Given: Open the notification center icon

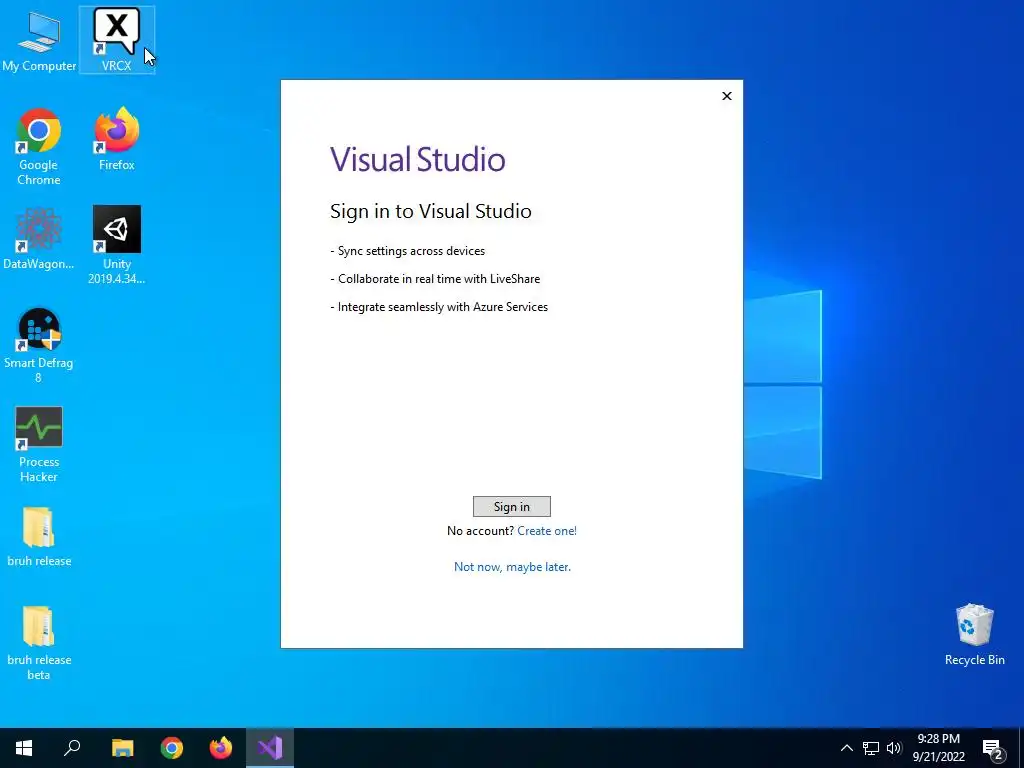Looking at the screenshot, I should coord(993,748).
